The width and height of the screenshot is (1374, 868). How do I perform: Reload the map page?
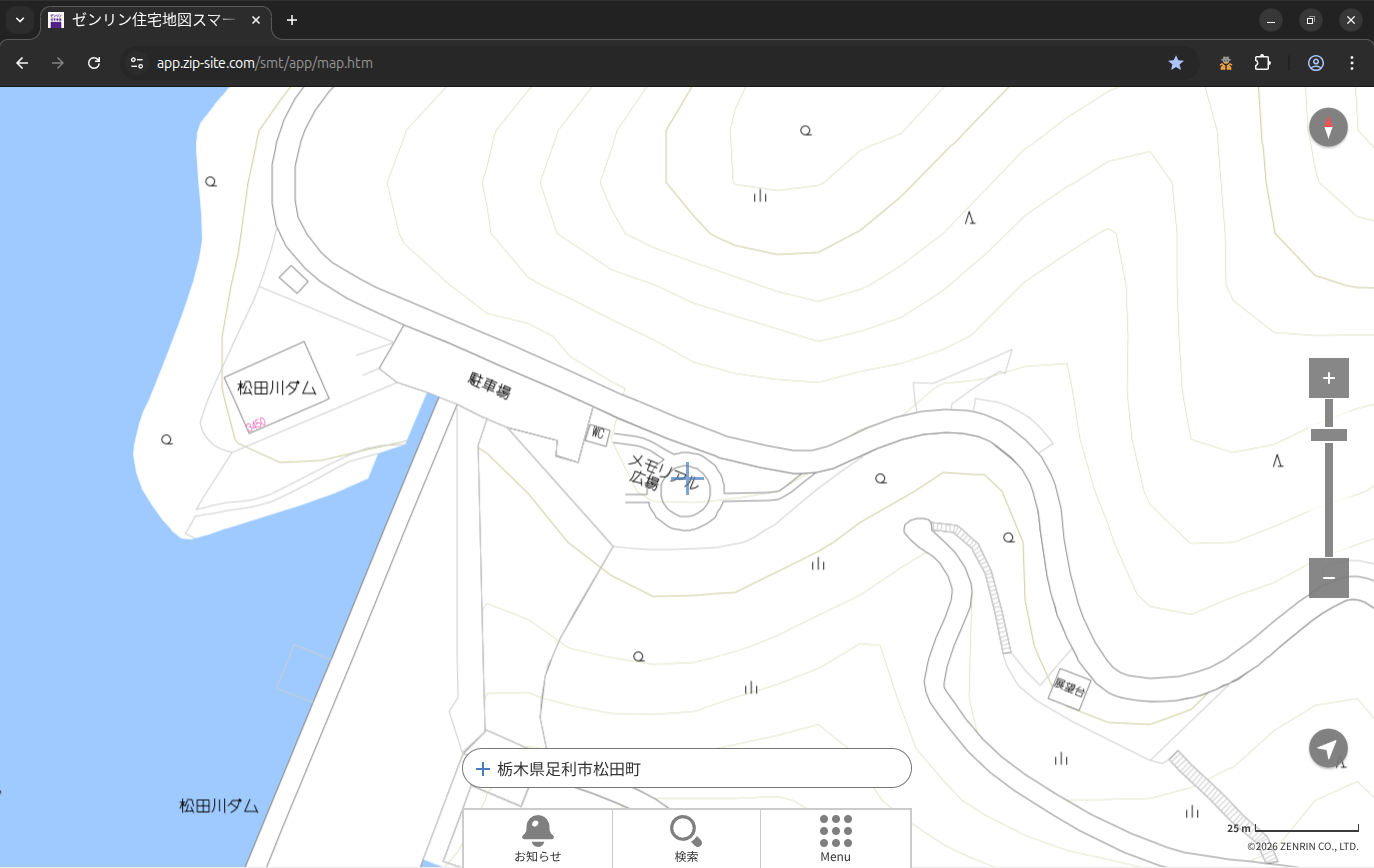[94, 63]
